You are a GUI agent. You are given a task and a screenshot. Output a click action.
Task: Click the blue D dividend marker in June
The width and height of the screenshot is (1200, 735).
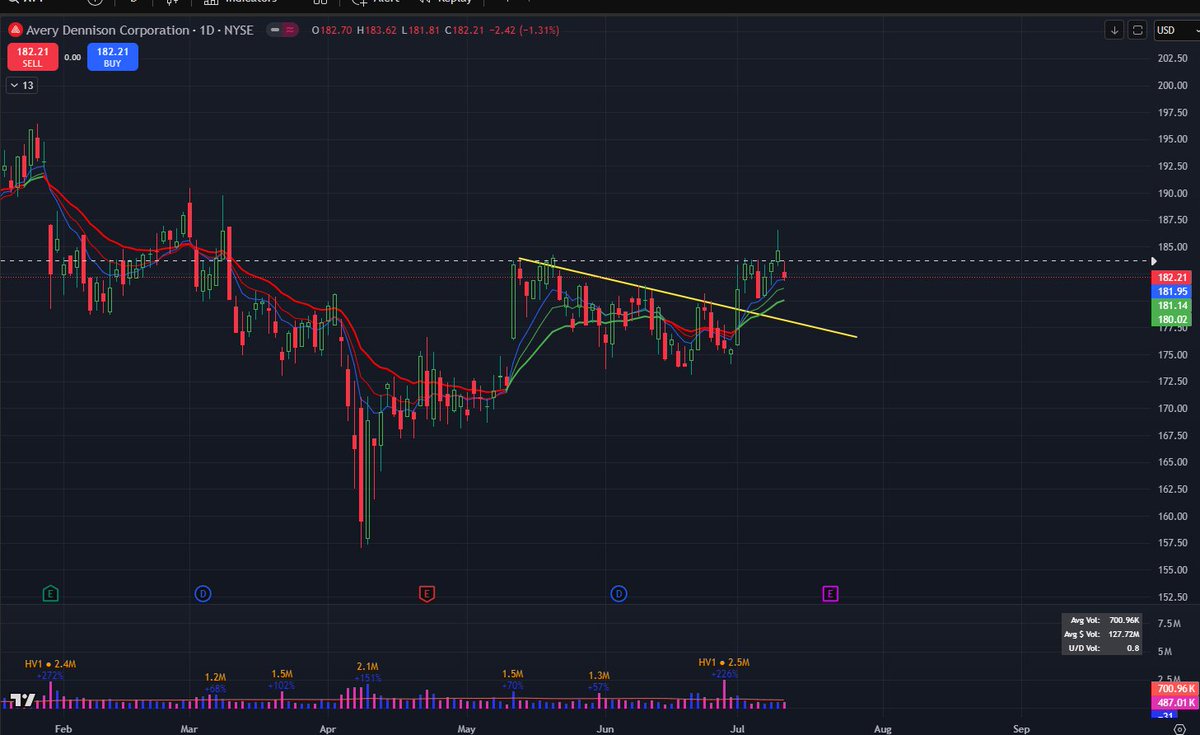pyautogui.click(x=619, y=594)
